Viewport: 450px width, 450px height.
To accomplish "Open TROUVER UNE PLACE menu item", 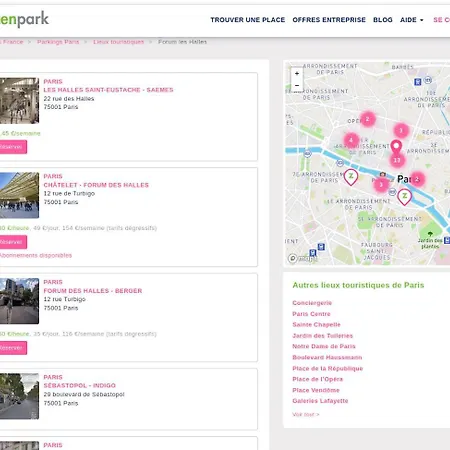I will click(x=248, y=20).
